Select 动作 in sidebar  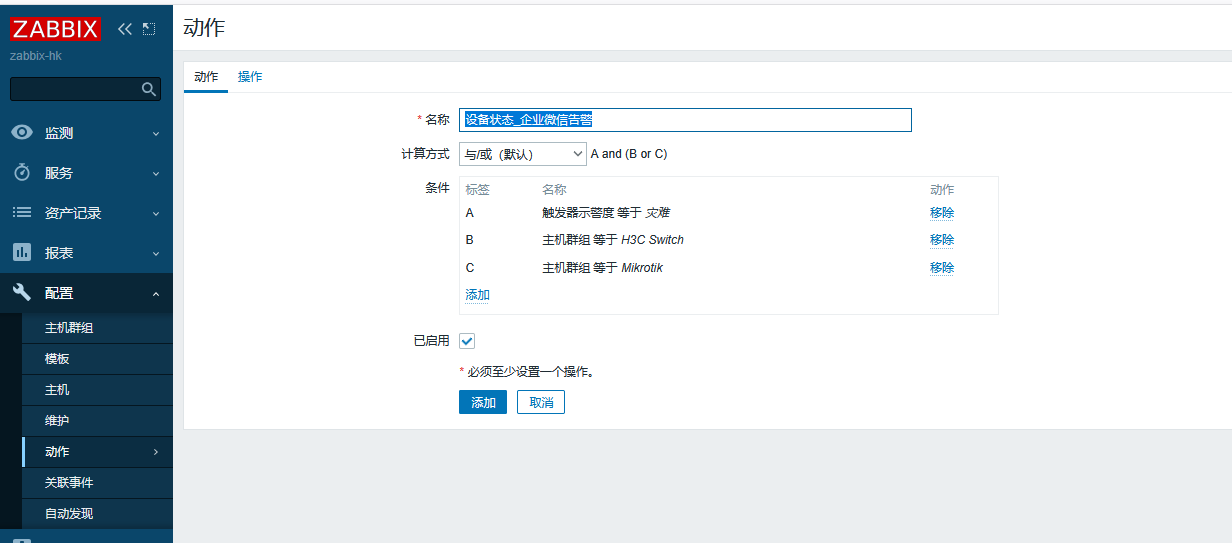click(x=97, y=452)
